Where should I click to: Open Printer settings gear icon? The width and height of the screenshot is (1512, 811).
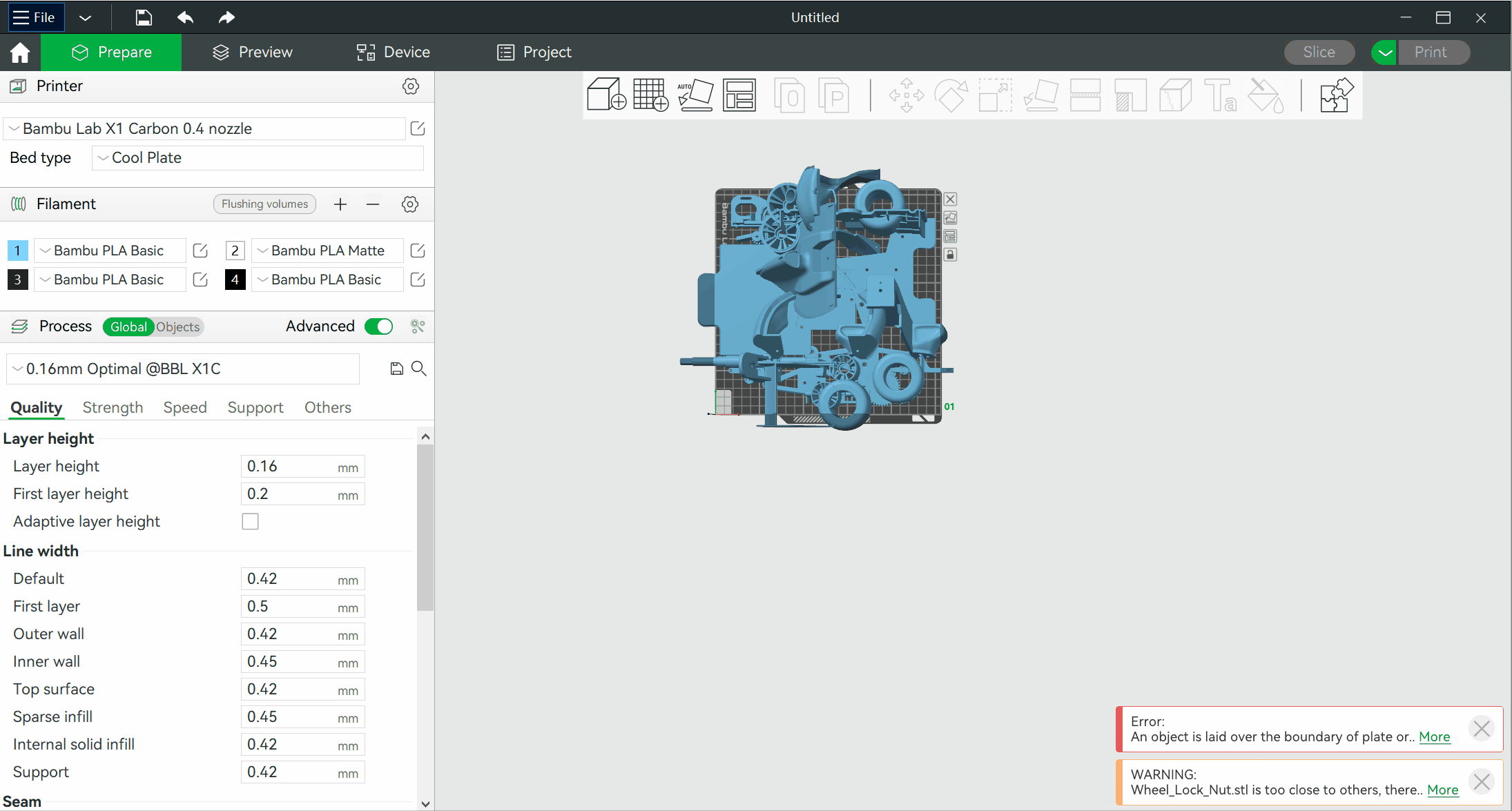pos(411,86)
